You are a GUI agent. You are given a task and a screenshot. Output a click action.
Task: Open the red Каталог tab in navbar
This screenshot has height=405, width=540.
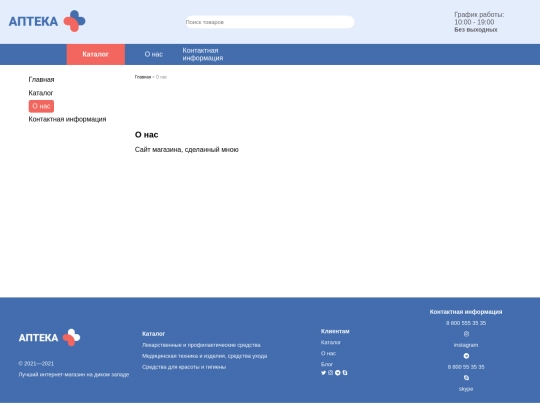pos(96,54)
